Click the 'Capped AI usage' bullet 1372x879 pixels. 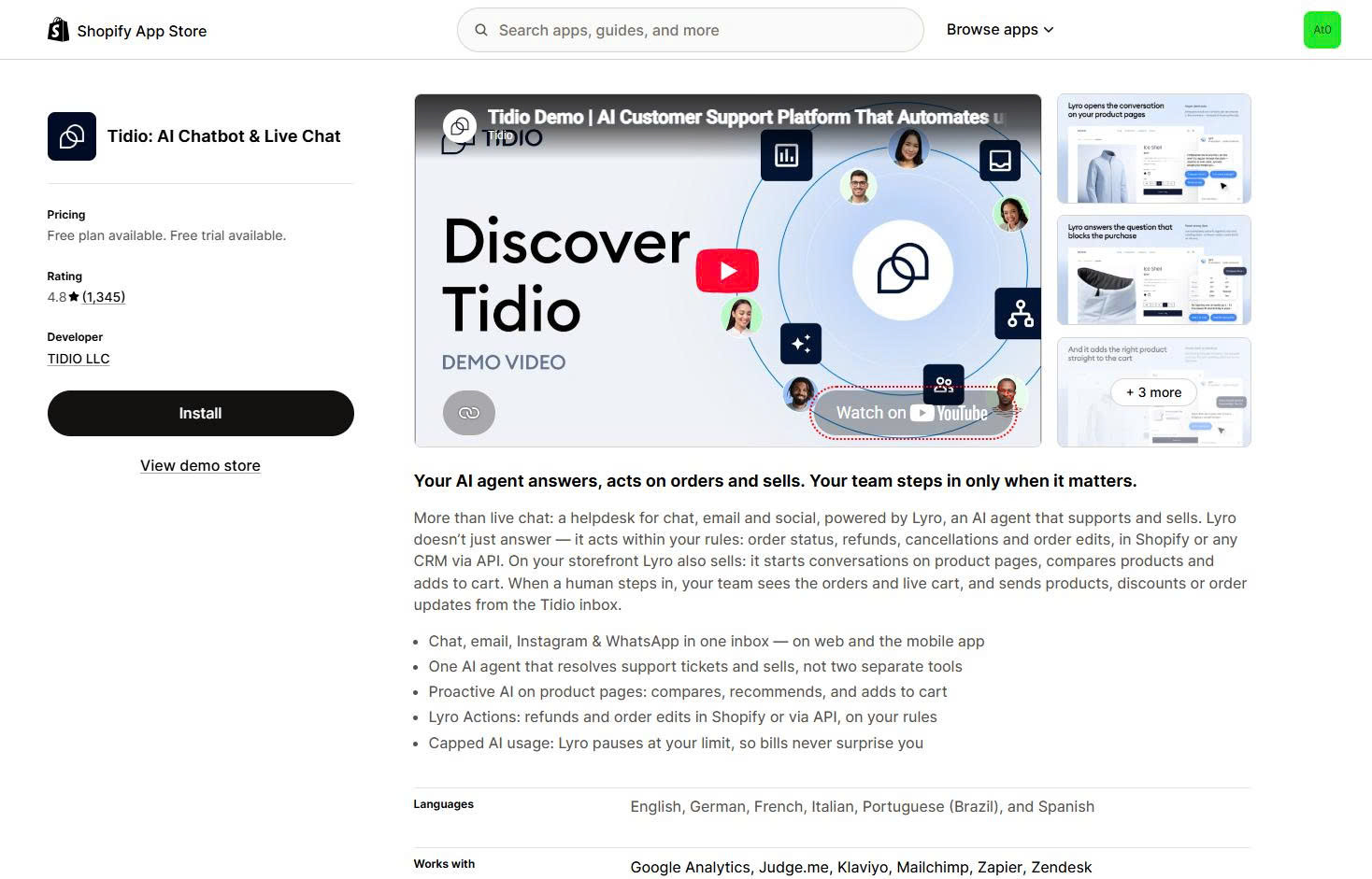pyautogui.click(x=675, y=743)
